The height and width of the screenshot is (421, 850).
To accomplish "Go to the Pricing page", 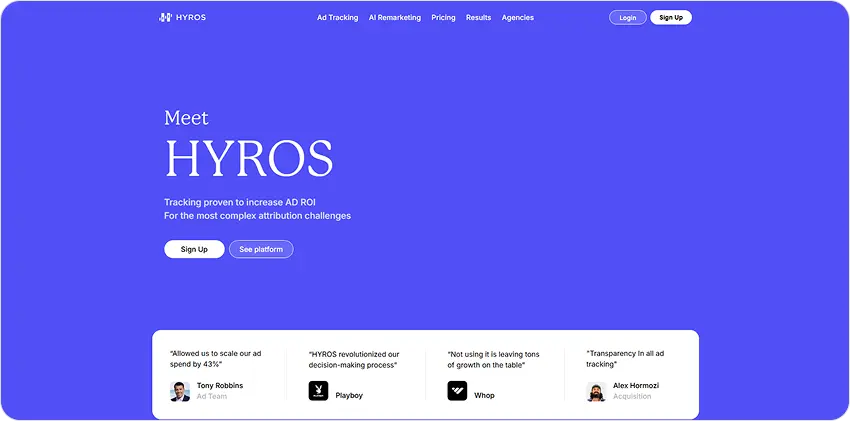I will [443, 17].
